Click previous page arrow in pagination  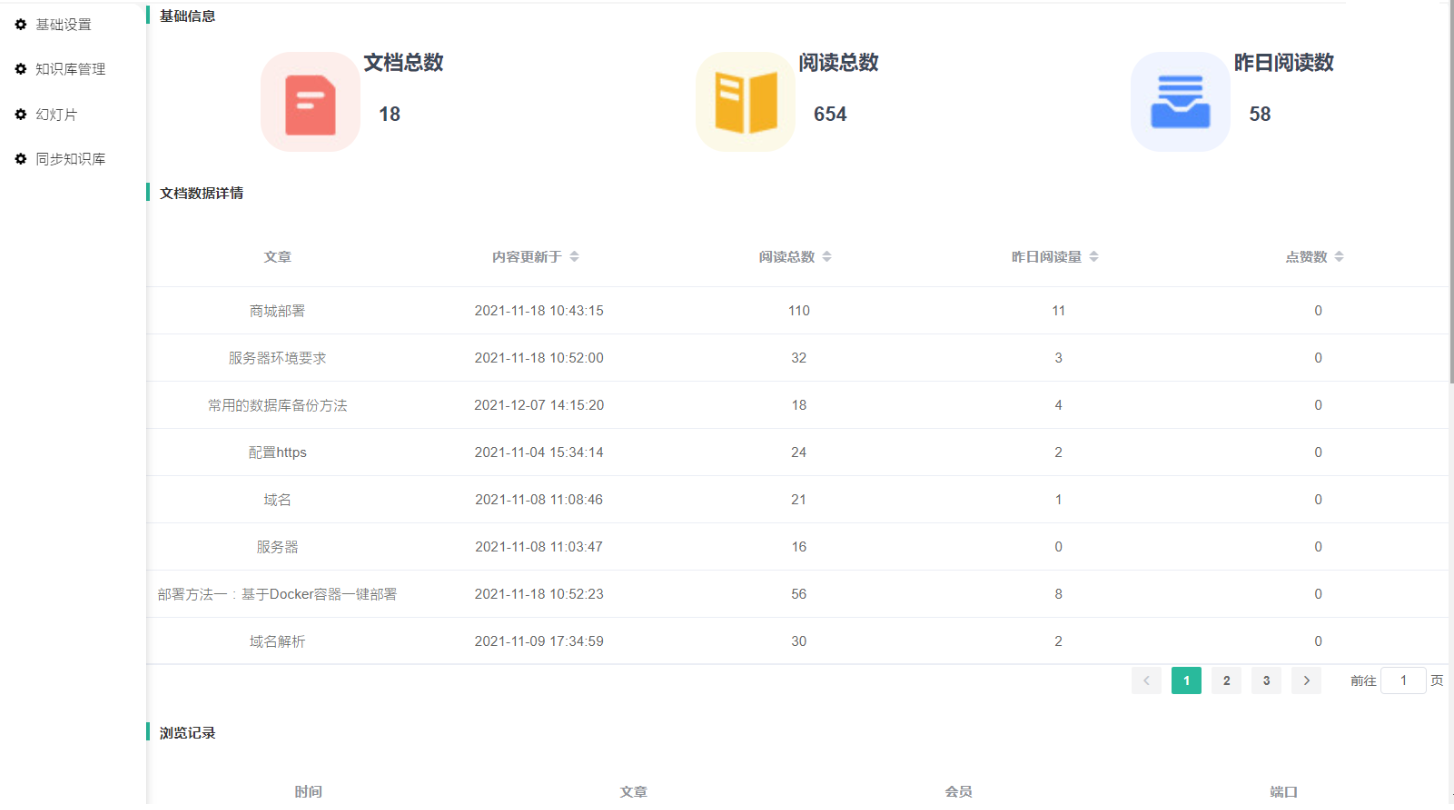point(1146,681)
